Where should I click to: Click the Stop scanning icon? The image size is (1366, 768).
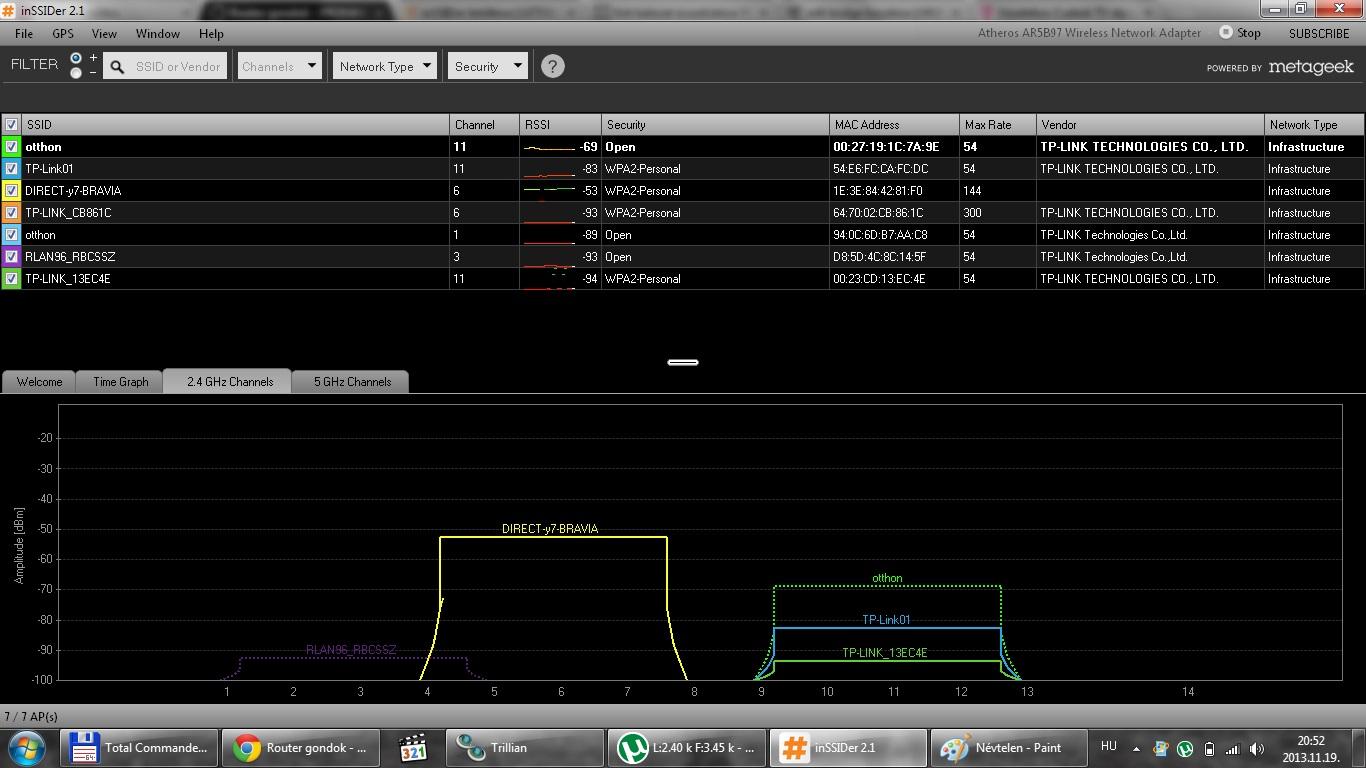pos(1226,32)
